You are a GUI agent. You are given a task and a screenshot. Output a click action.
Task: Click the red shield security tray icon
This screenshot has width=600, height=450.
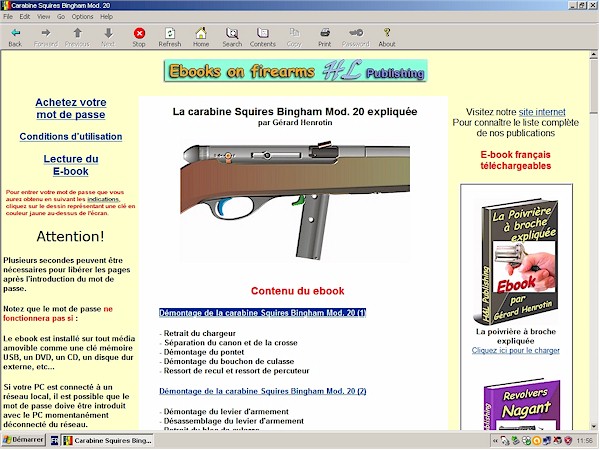(568, 441)
